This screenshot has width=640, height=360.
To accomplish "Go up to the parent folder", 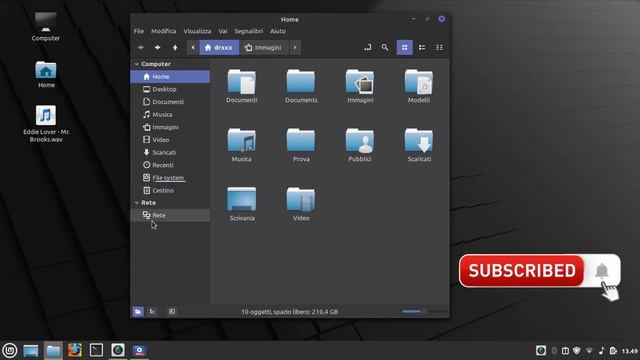I will pos(175,48).
